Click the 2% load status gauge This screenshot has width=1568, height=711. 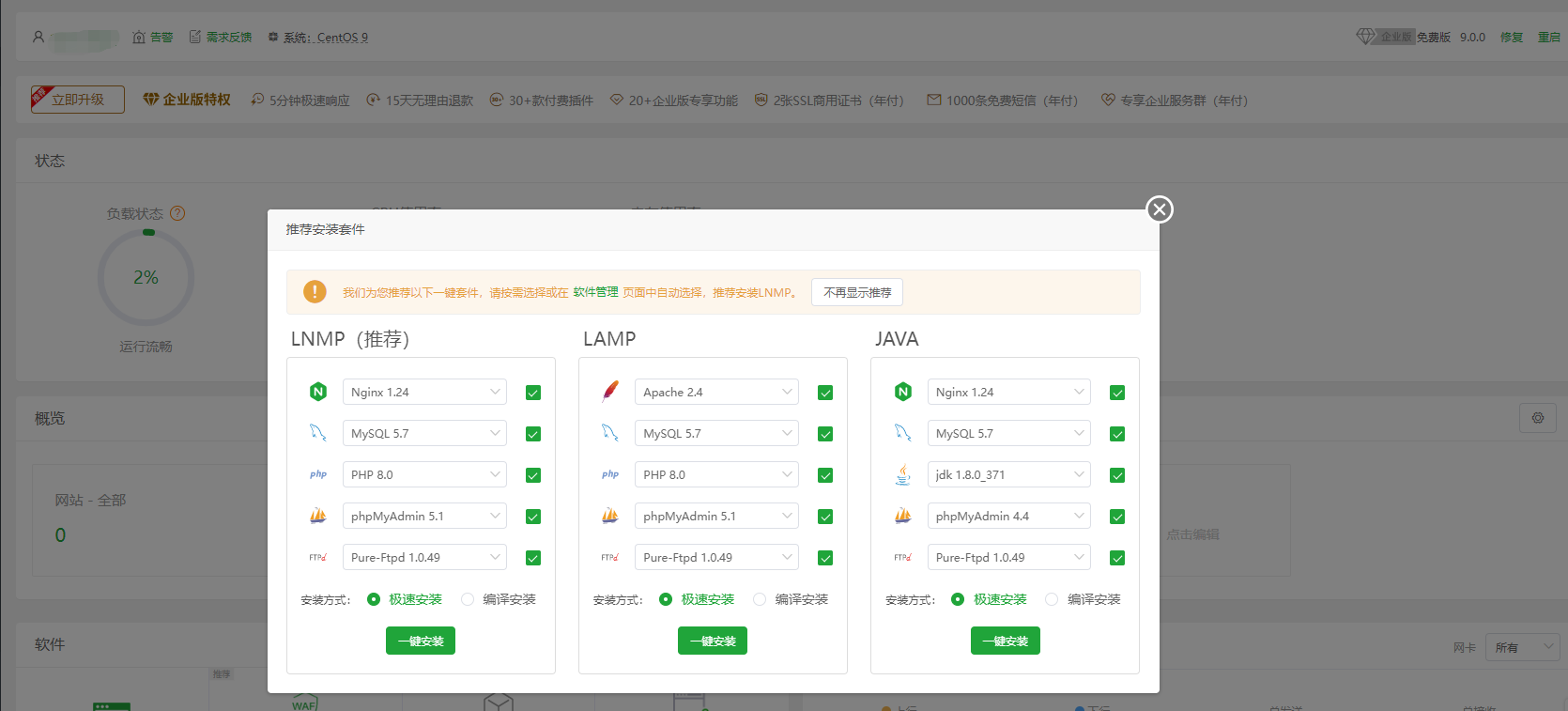(x=146, y=278)
